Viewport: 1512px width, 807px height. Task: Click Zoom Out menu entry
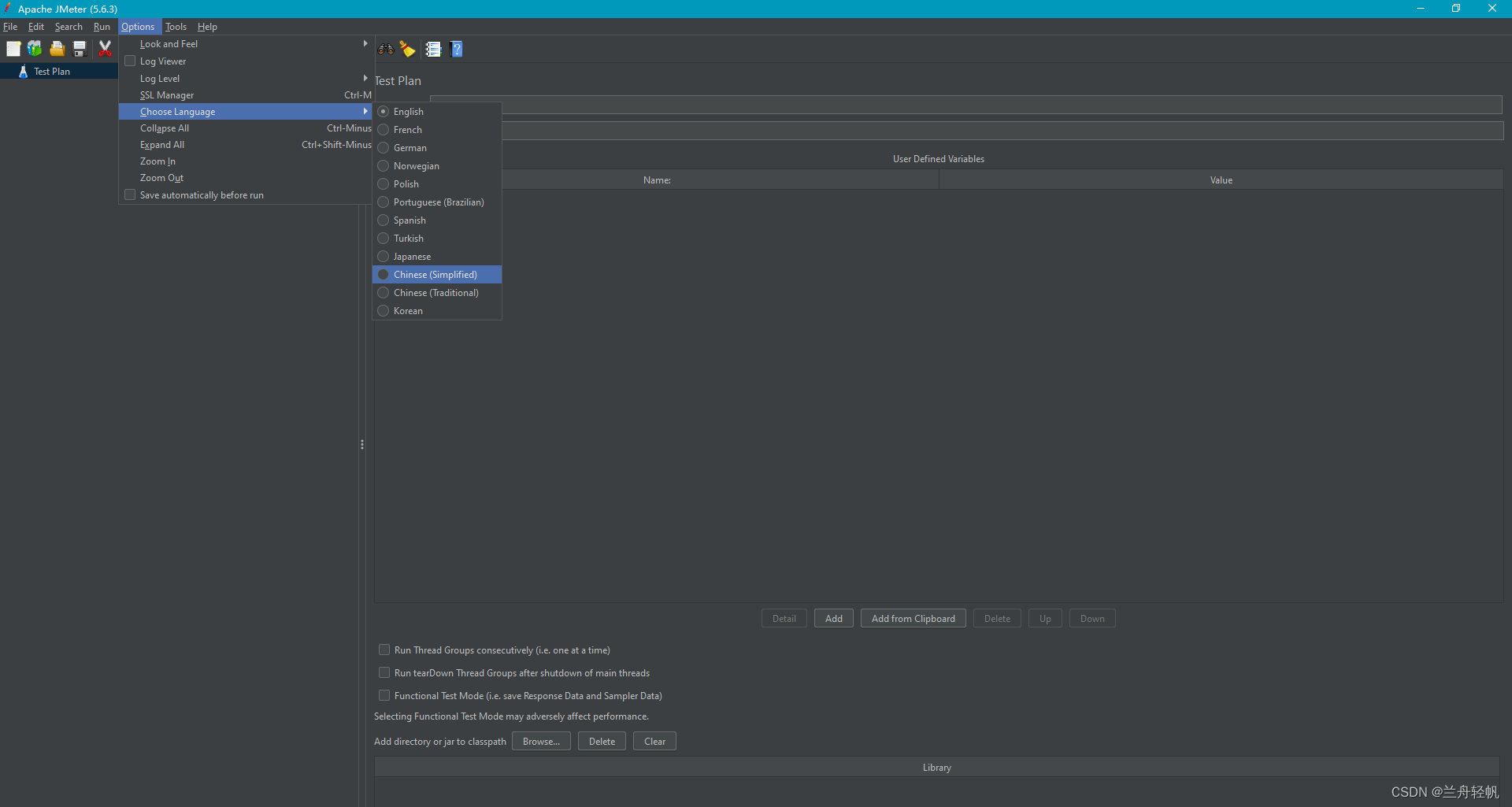click(245, 178)
